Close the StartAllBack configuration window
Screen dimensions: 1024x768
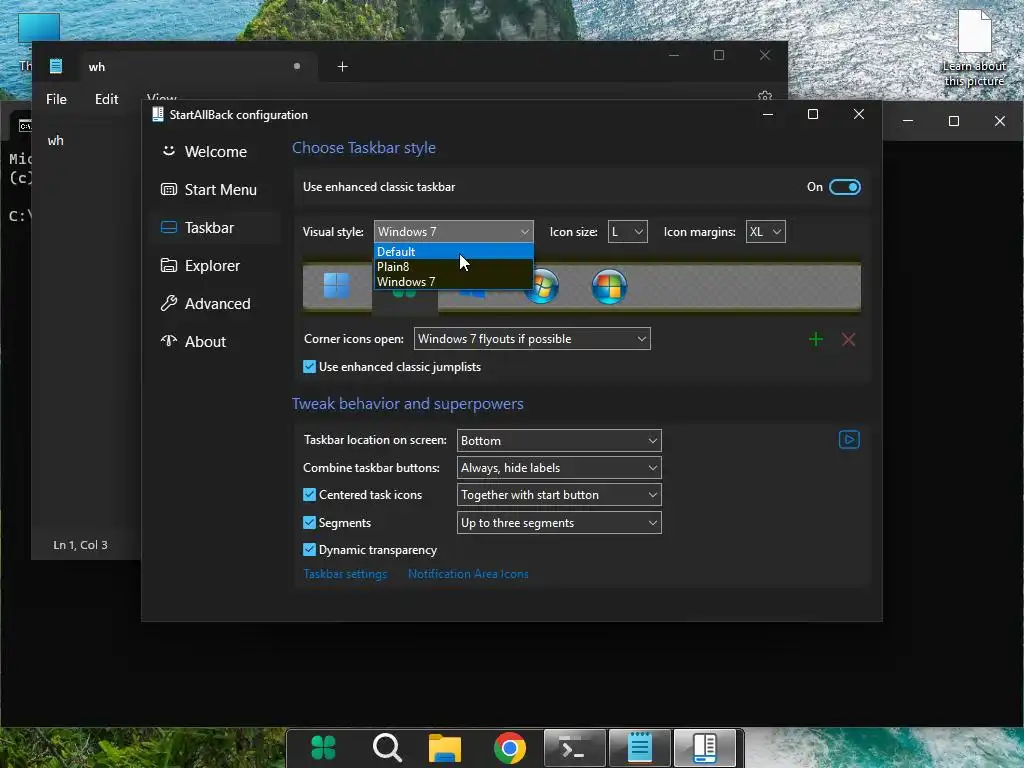(859, 114)
